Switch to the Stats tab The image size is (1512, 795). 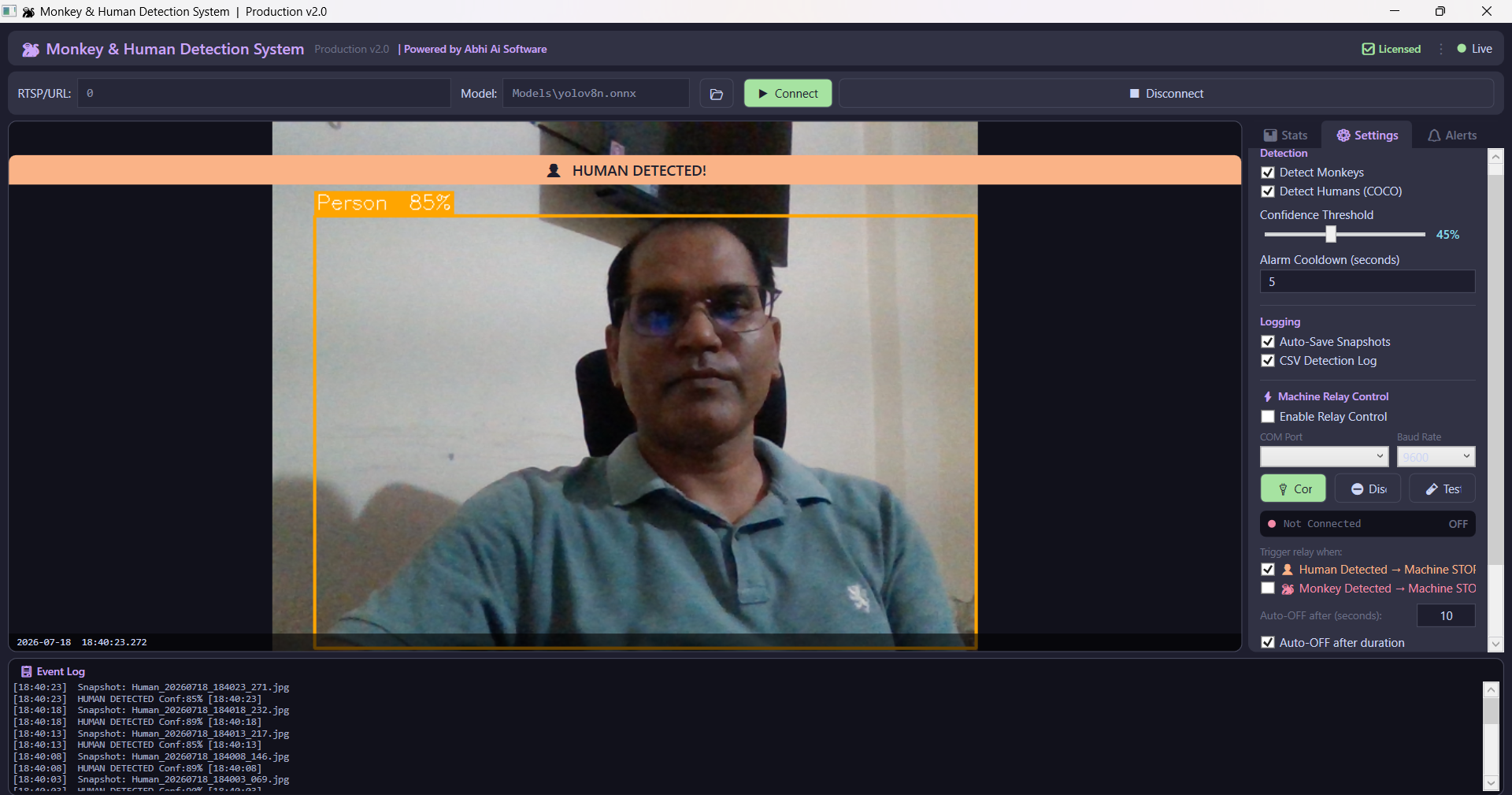pos(1285,136)
